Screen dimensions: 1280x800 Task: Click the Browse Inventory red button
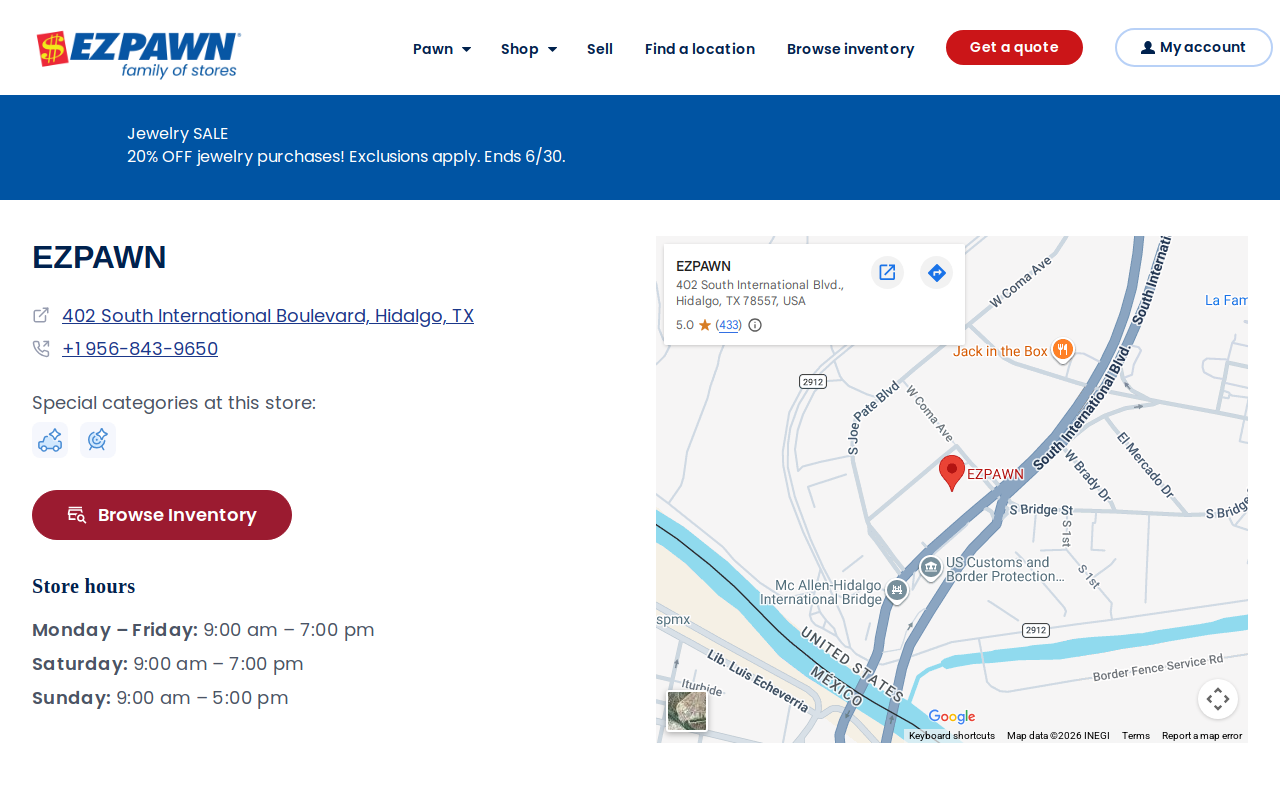click(162, 515)
